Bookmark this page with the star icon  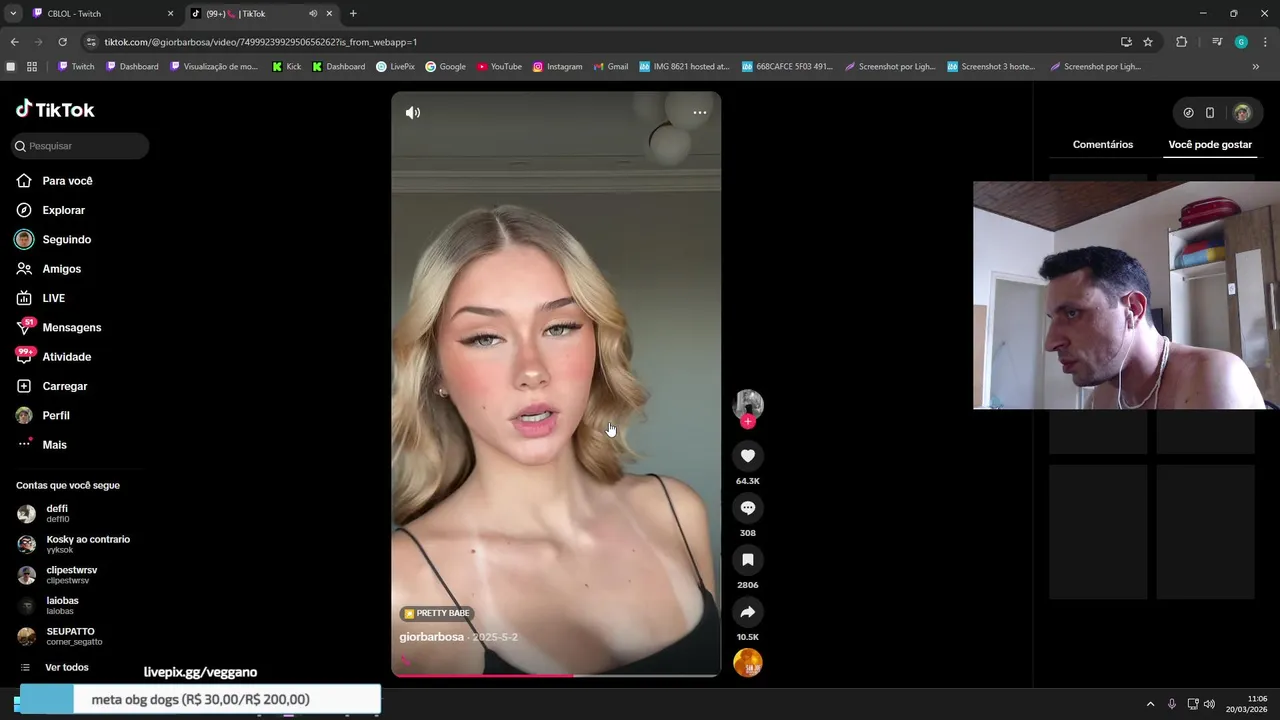pos(1148,42)
